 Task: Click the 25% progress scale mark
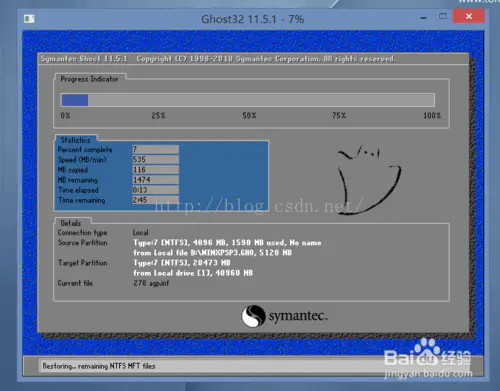[x=158, y=116]
